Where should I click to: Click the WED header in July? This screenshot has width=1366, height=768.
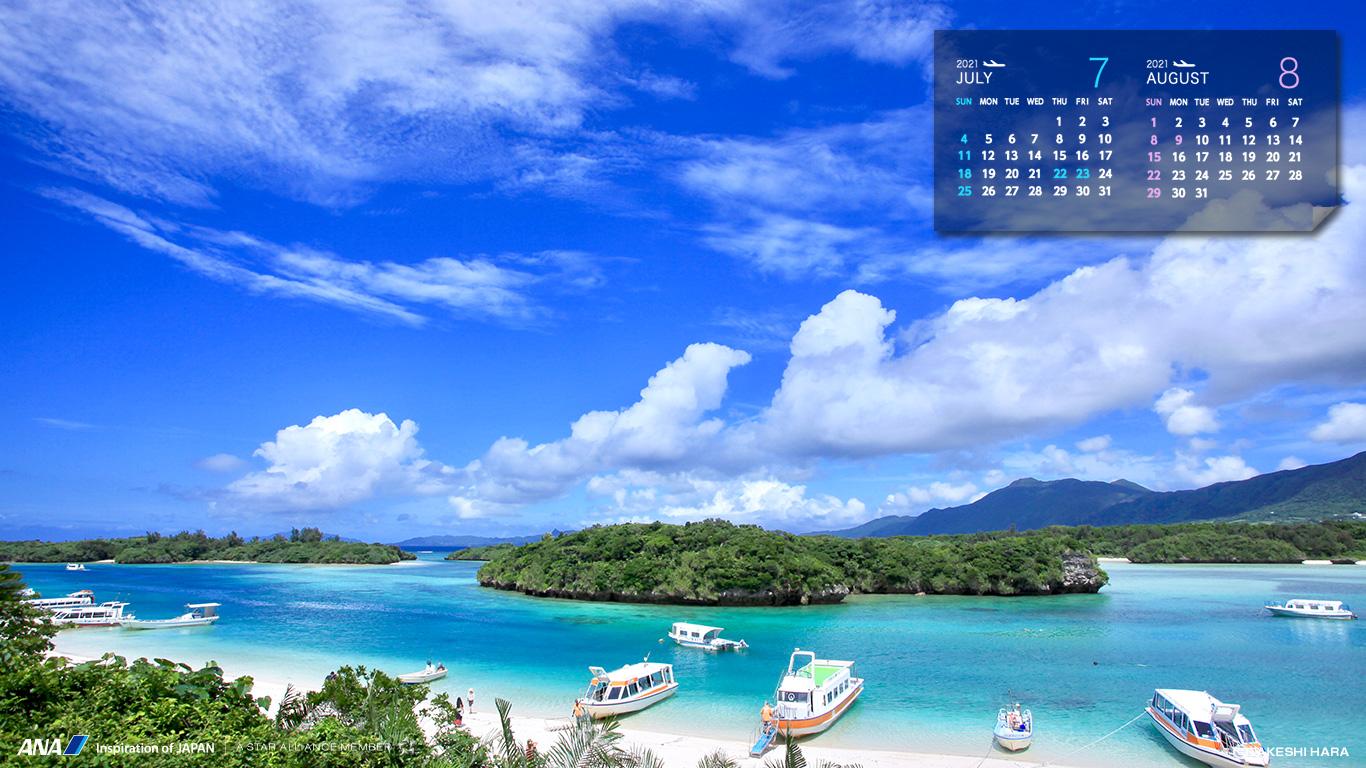tap(1035, 101)
